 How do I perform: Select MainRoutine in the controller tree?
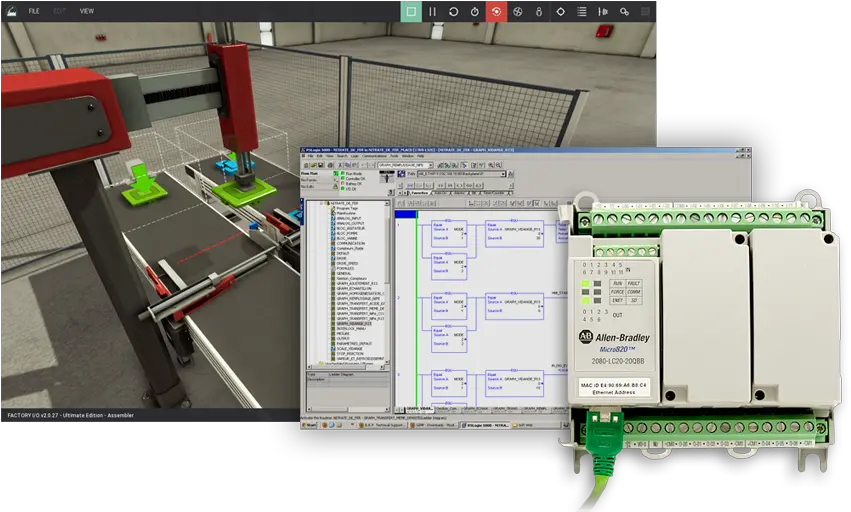point(346,213)
